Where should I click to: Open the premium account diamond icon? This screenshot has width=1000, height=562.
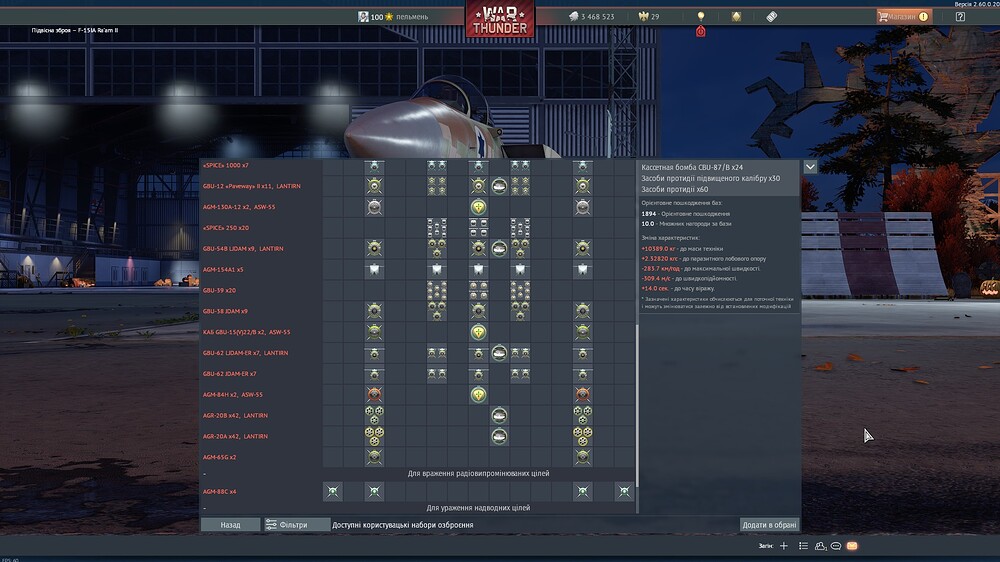pos(736,17)
